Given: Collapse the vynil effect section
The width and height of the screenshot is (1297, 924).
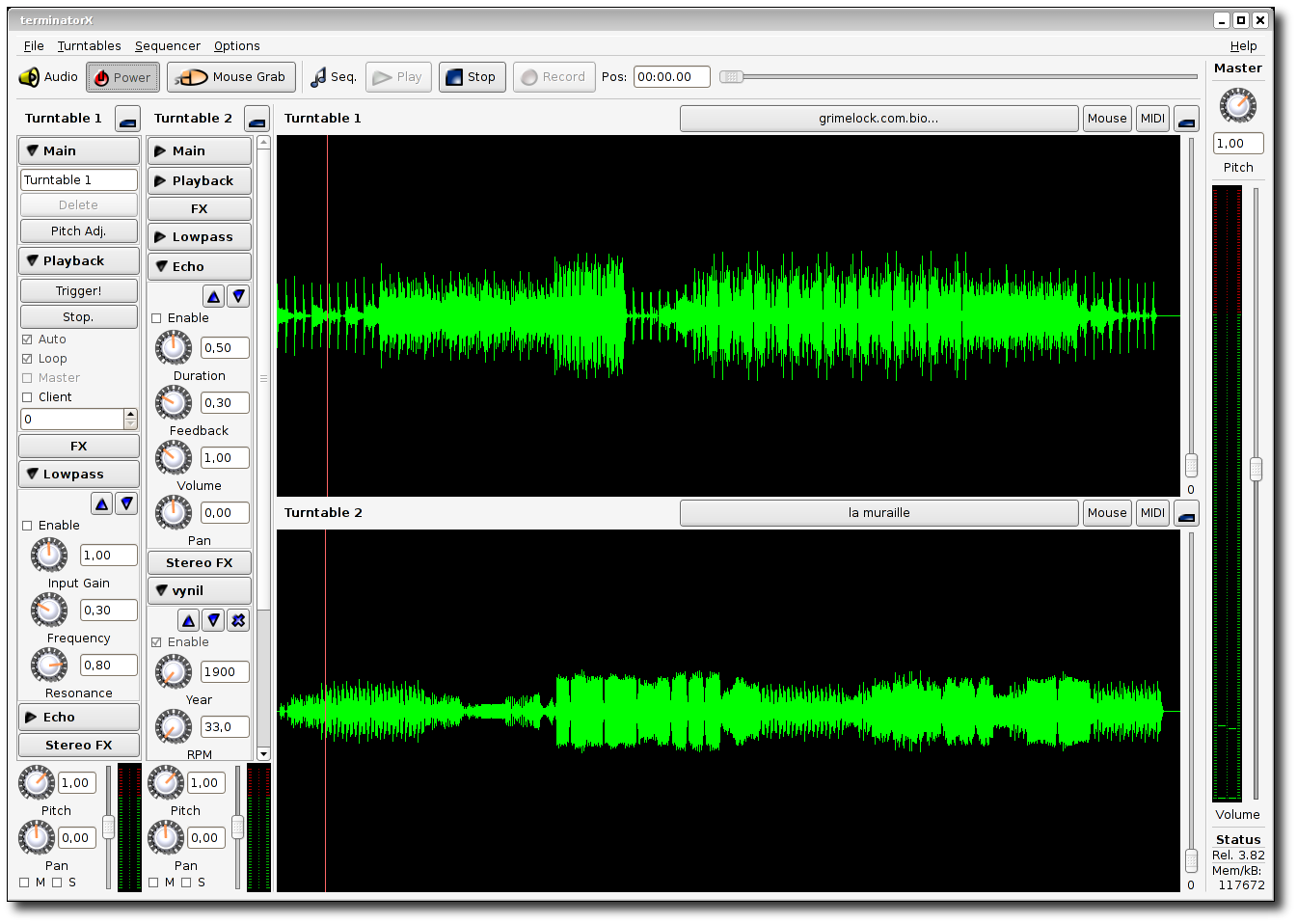Looking at the screenshot, I should pos(199,590).
